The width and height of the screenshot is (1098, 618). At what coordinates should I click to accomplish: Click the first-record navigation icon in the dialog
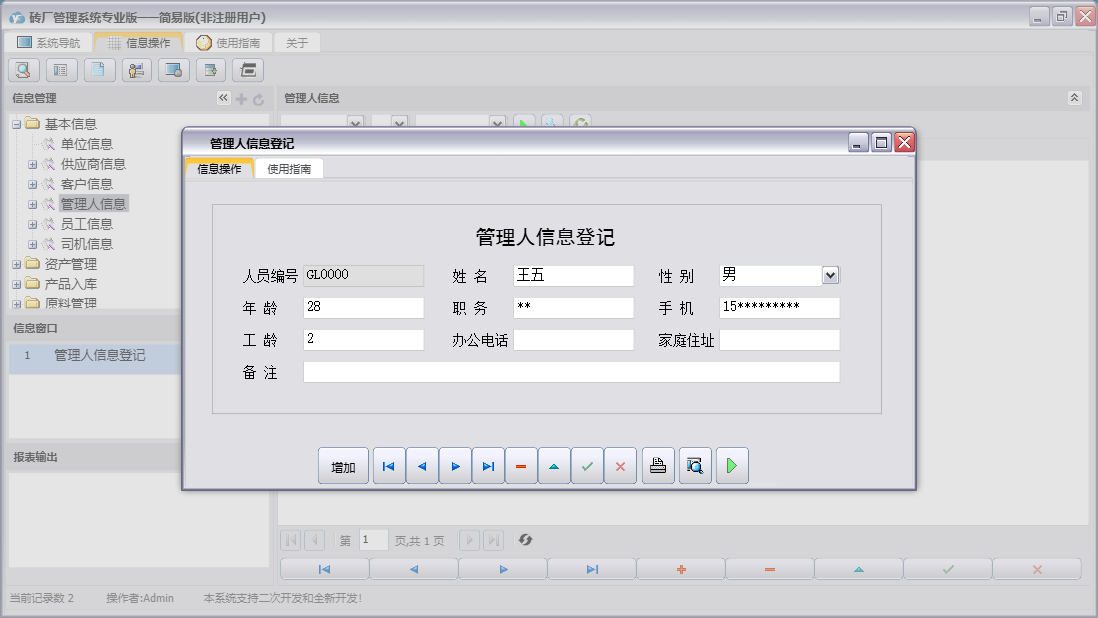click(x=389, y=465)
